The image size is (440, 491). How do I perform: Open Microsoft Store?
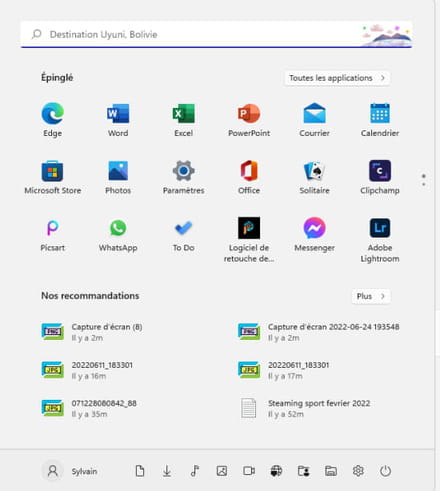pos(53,178)
